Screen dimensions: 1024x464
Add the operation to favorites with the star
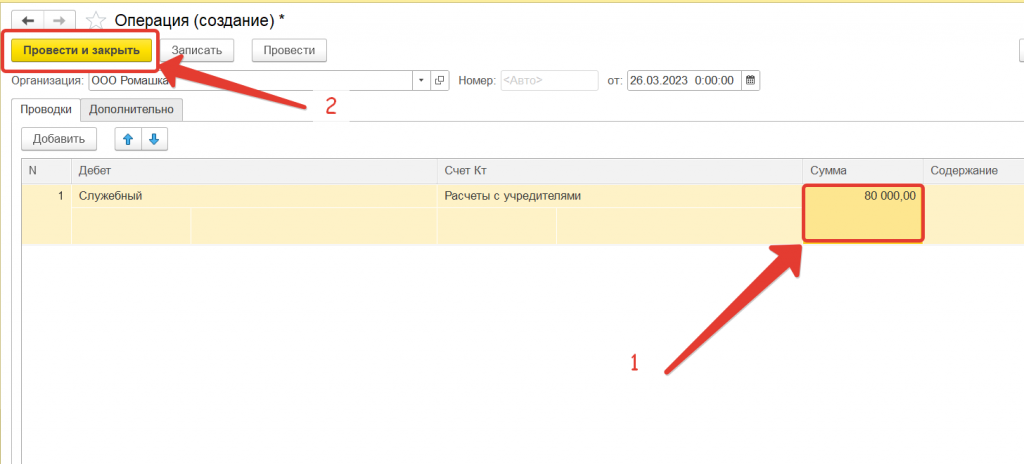pos(96,20)
